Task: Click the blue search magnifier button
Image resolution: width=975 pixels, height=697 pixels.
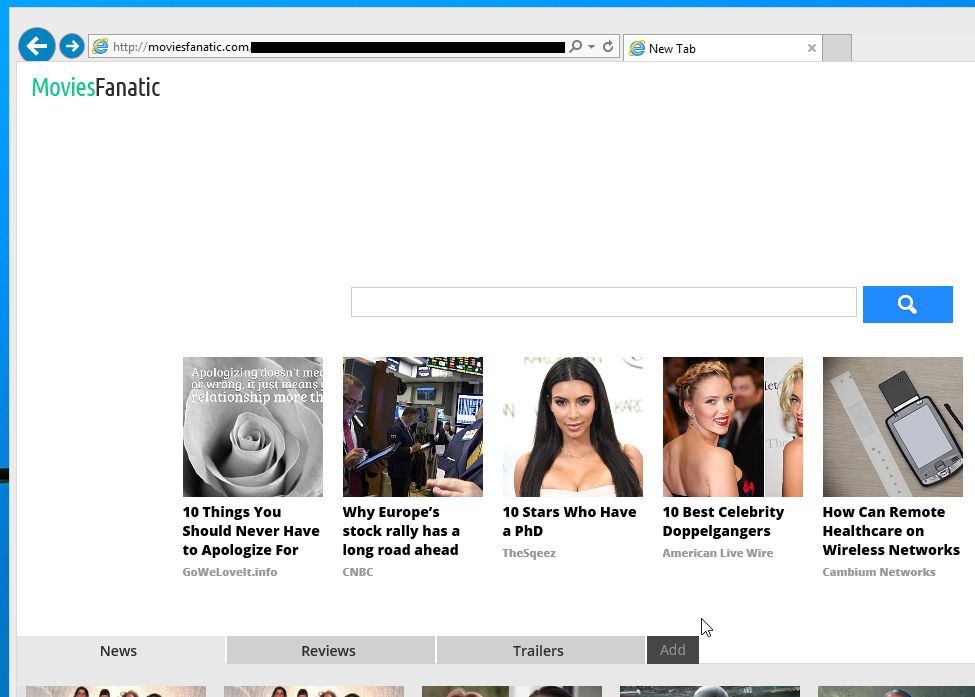Action: [907, 304]
